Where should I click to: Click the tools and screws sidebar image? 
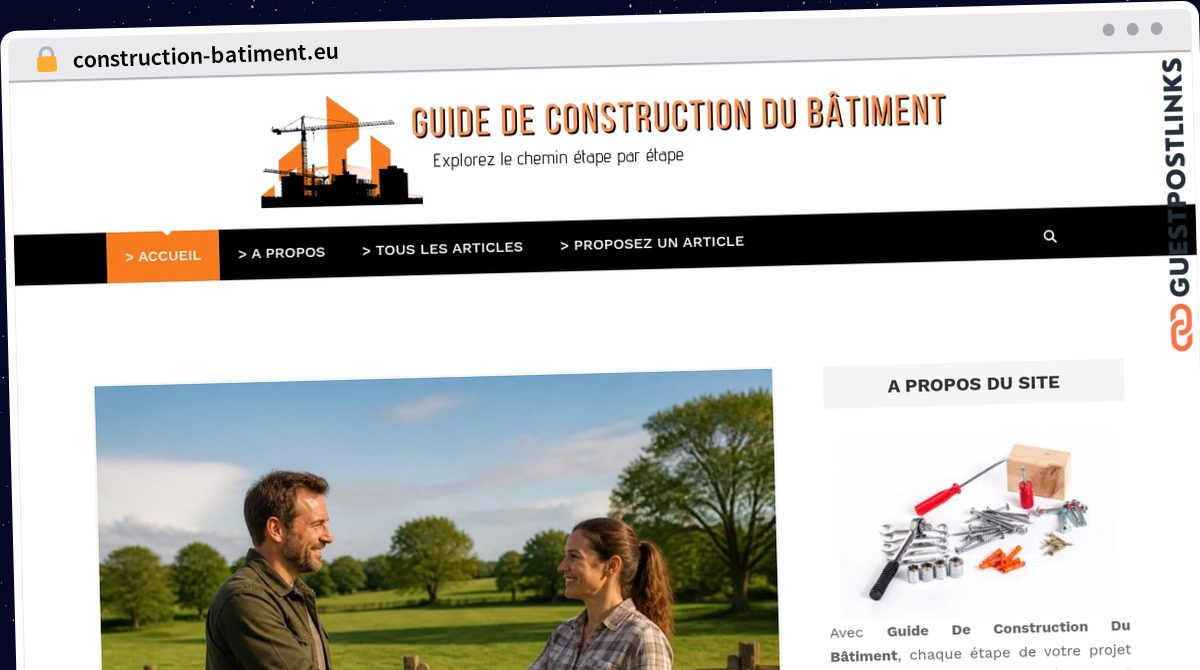[x=977, y=523]
